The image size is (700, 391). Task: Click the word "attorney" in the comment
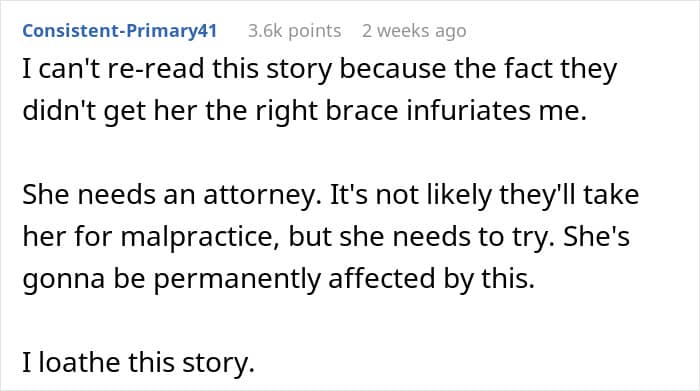pos(262,195)
